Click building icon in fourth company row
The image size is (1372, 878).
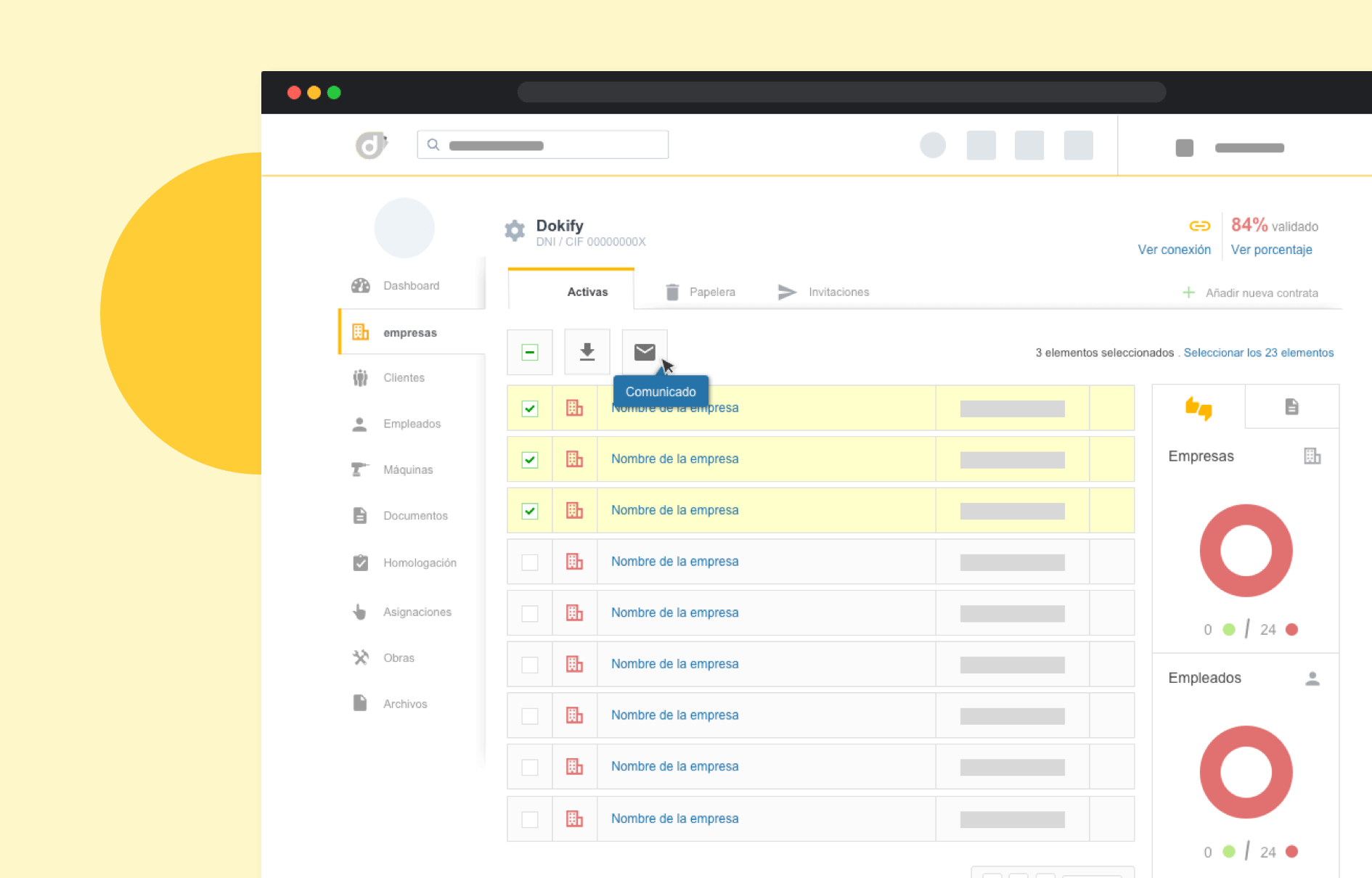pos(574,562)
